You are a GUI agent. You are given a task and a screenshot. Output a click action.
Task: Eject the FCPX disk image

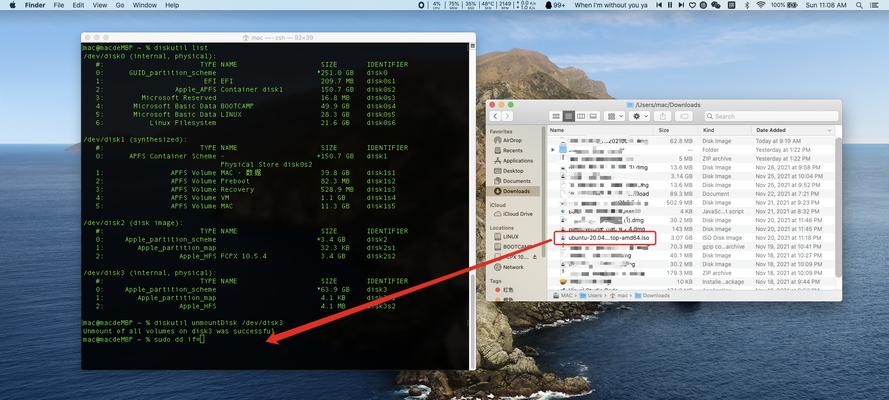[533, 257]
